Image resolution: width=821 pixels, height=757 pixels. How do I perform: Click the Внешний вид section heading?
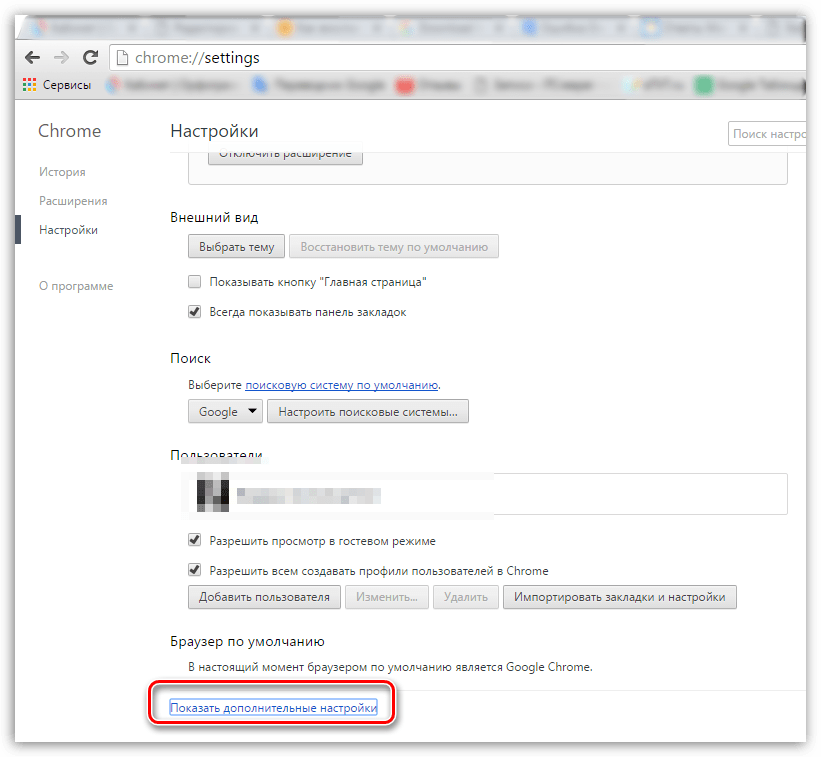click(214, 217)
